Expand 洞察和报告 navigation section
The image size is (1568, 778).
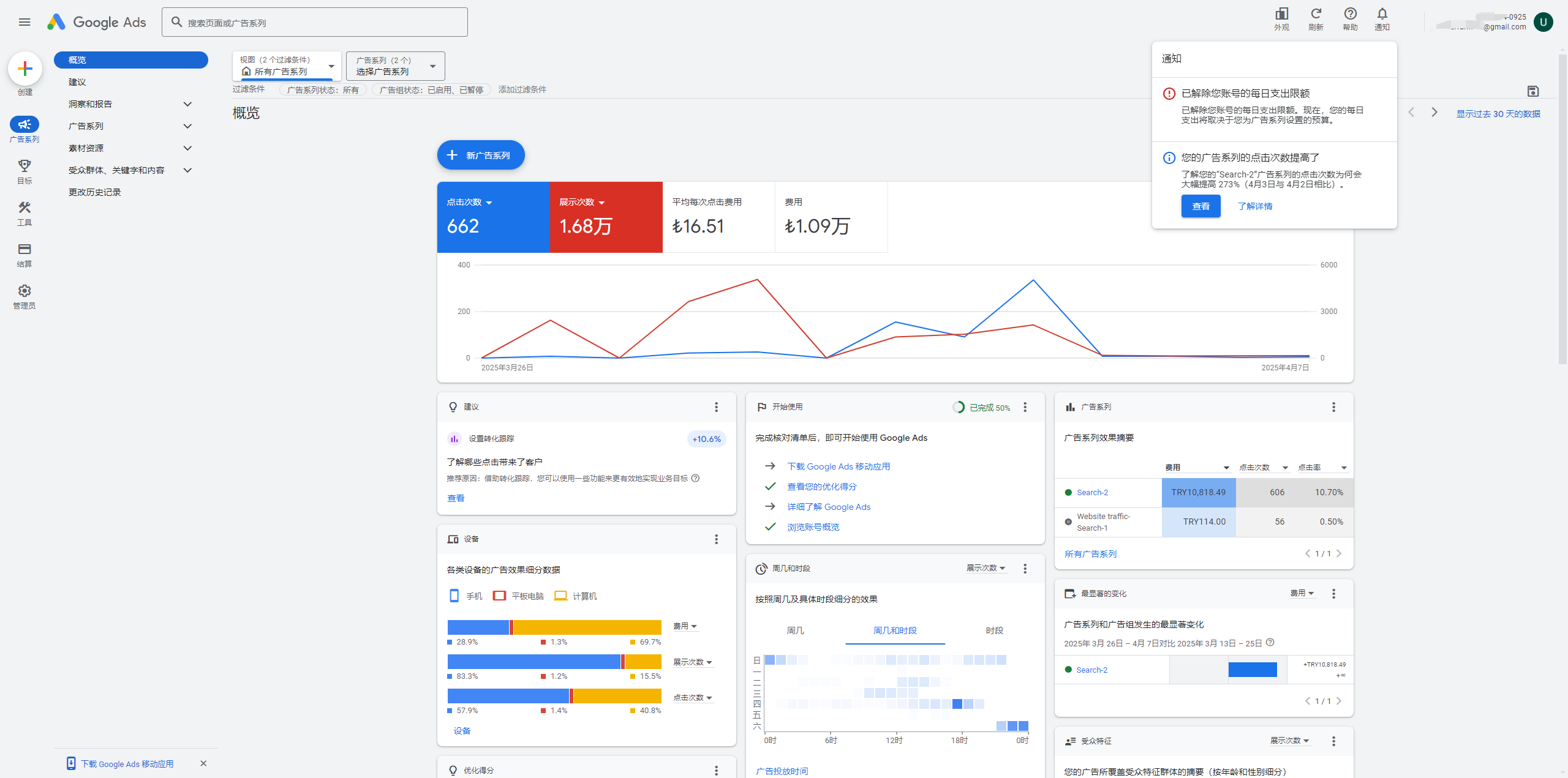point(187,104)
